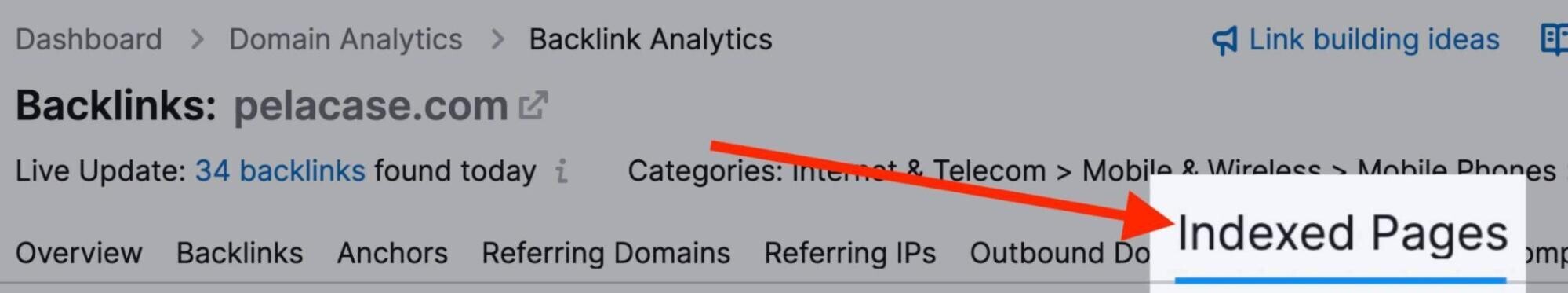Screen dimensions: 1568x293
Task: Switch to the Backlinks tab
Action: pos(239,253)
